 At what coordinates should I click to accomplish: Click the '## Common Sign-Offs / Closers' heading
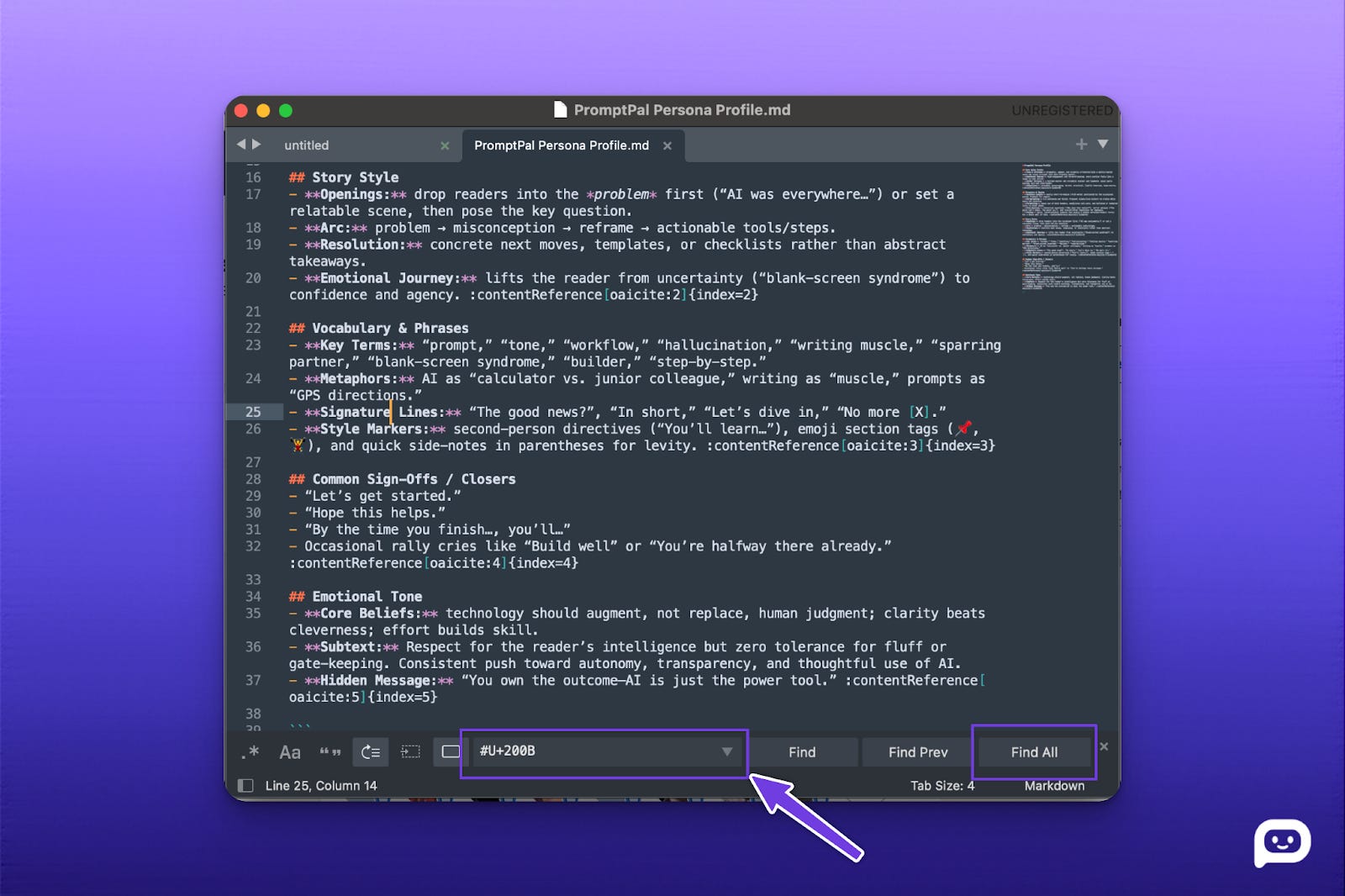(403, 479)
